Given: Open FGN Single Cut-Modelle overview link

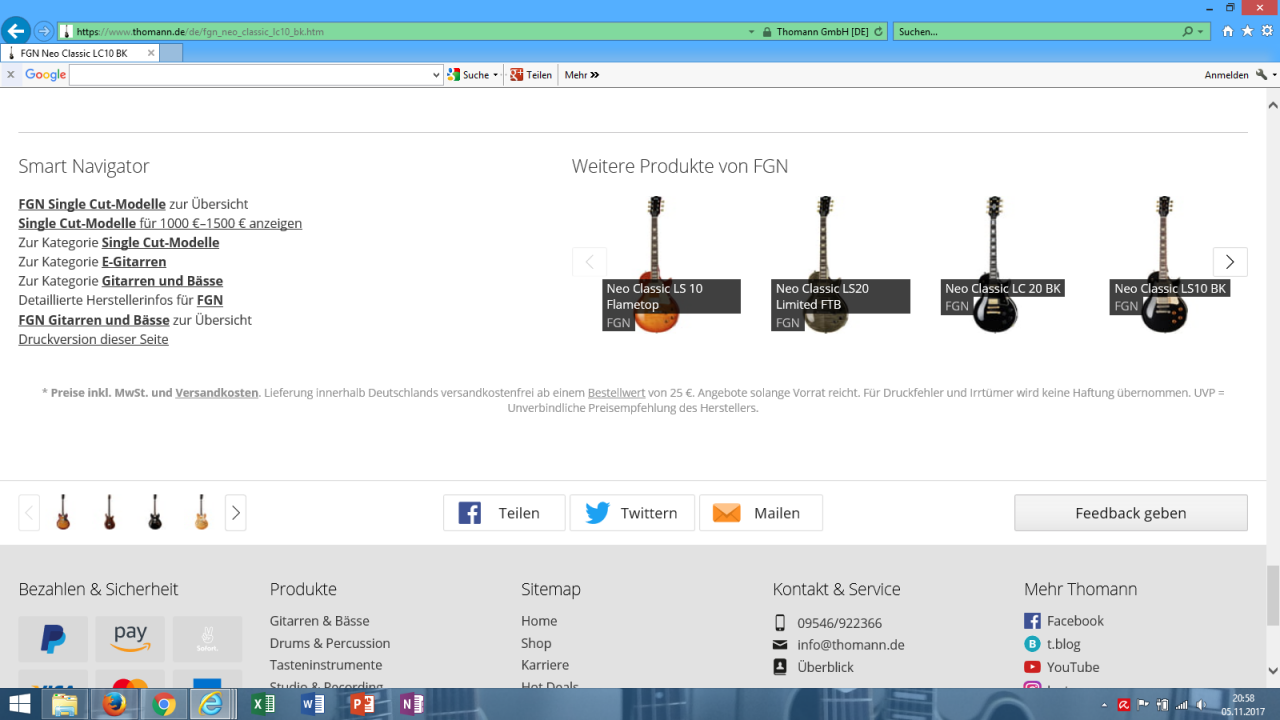Looking at the screenshot, I should click(92, 204).
